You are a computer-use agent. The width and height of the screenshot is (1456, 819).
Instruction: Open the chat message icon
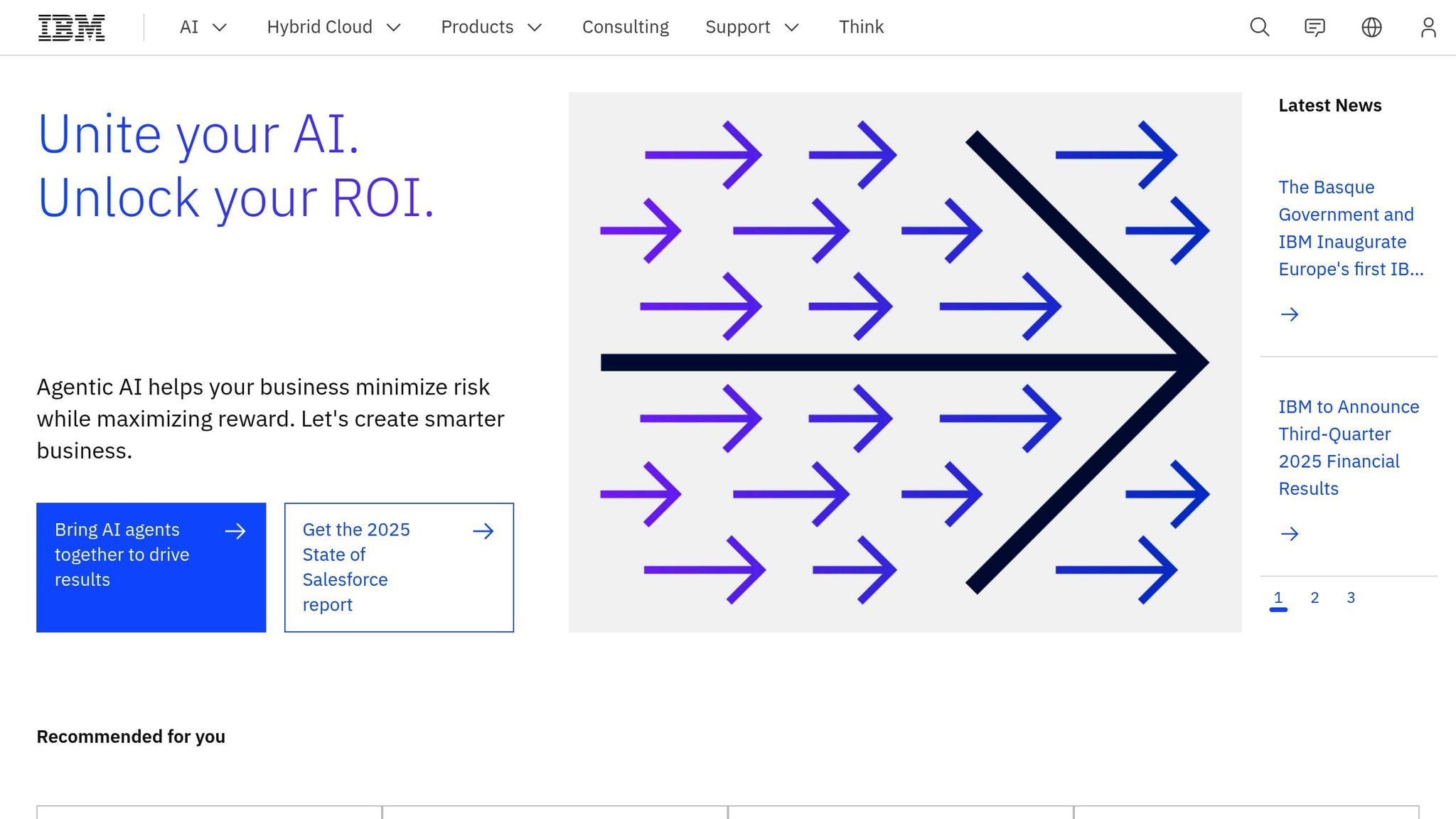pos(1315,27)
